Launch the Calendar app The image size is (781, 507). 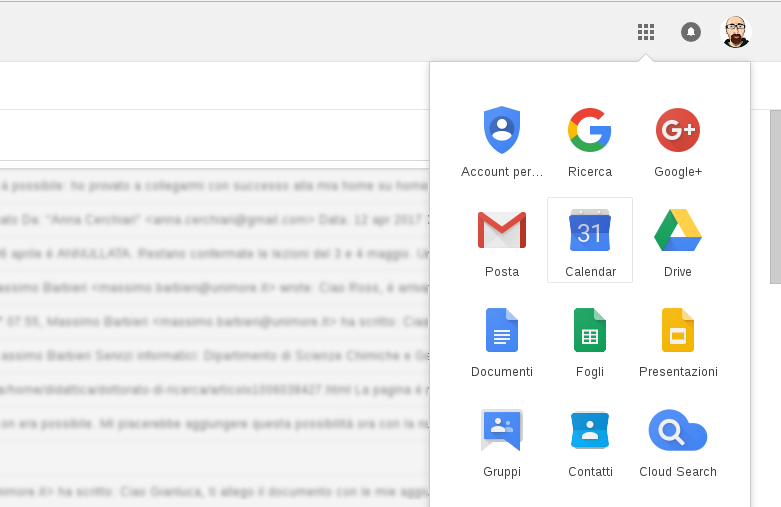coord(590,240)
